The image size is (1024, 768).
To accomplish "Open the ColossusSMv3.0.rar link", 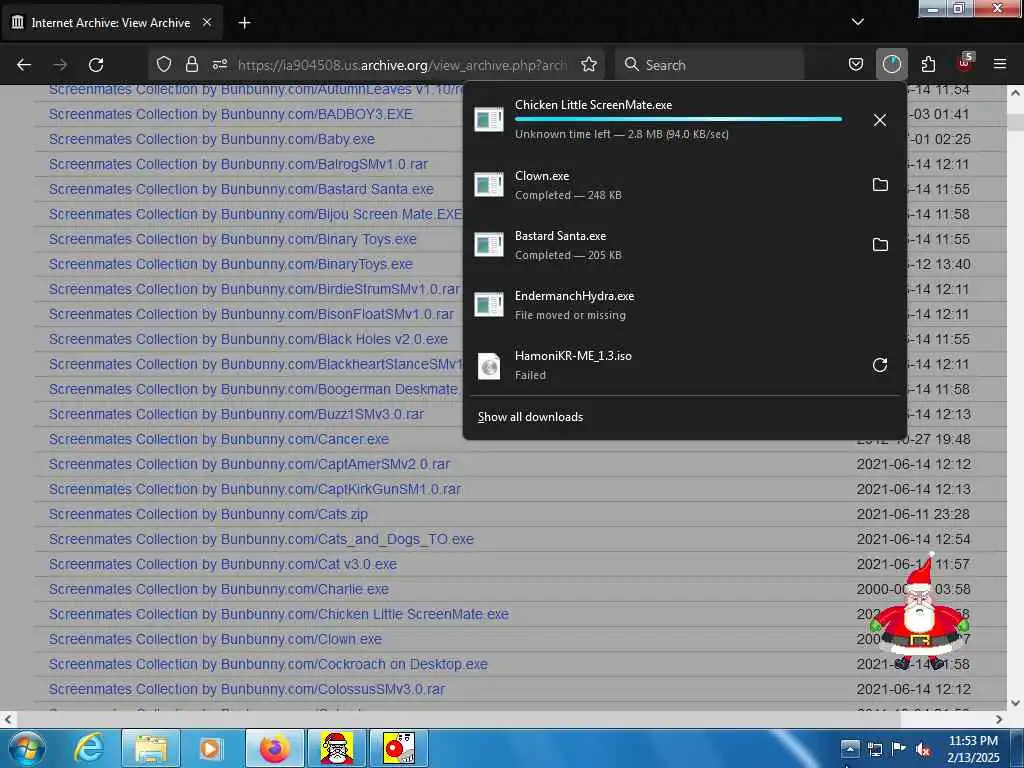I will pyautogui.click(x=247, y=689).
